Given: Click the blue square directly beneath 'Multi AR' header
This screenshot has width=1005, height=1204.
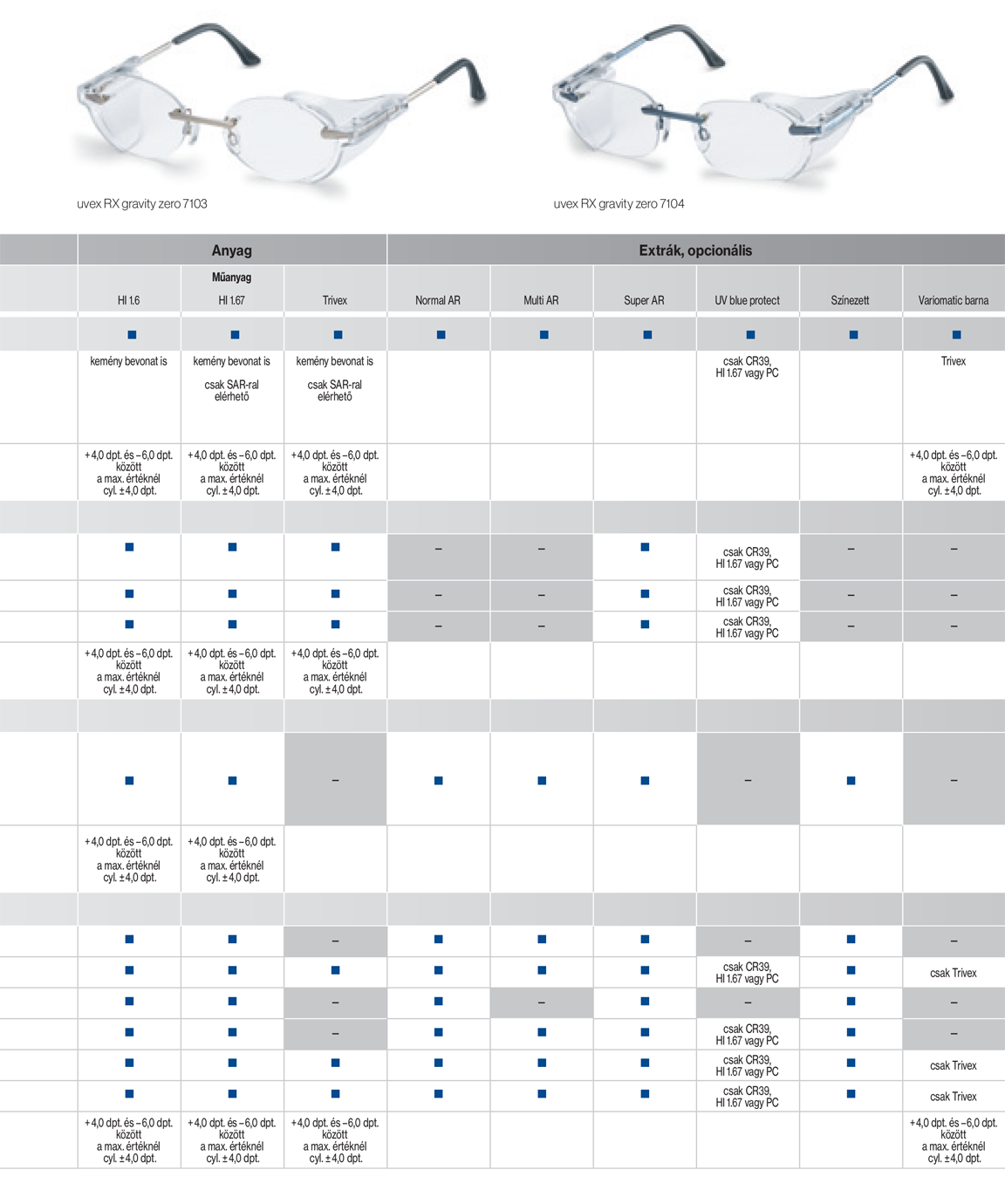Looking at the screenshot, I should pyautogui.click(x=544, y=335).
